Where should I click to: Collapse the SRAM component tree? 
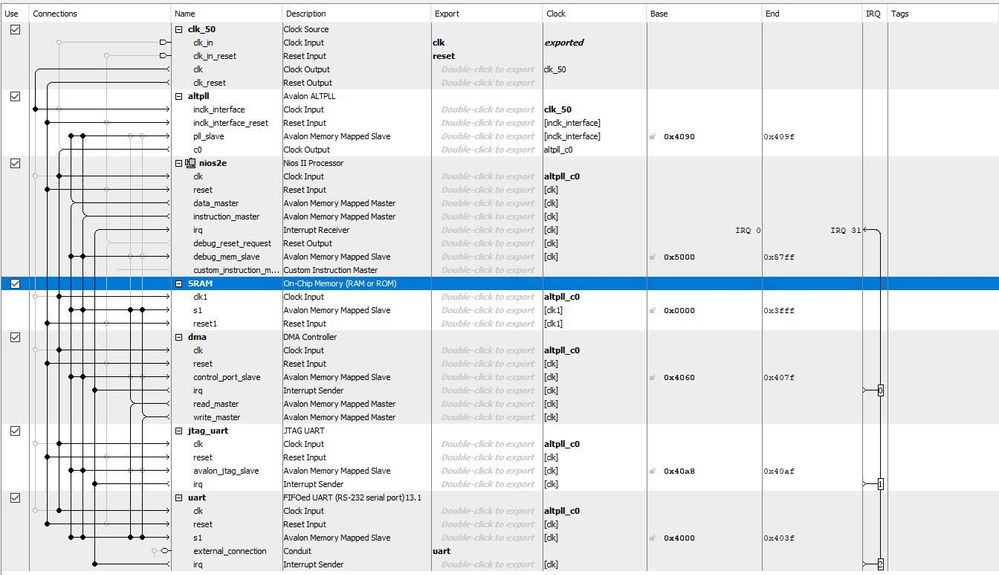click(x=179, y=283)
